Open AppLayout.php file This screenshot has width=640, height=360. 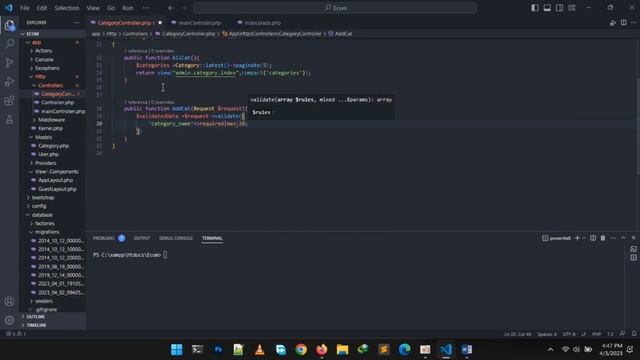pos(56,180)
